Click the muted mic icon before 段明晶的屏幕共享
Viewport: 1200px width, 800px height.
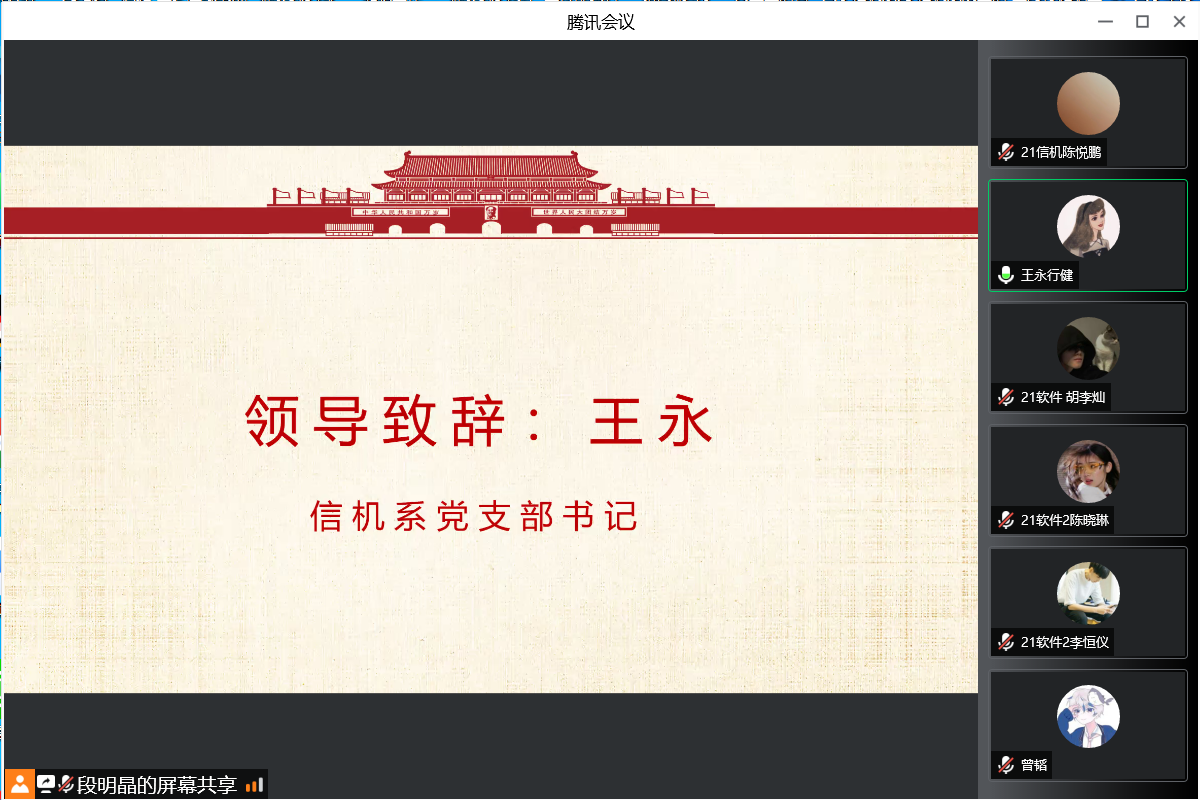point(66,784)
